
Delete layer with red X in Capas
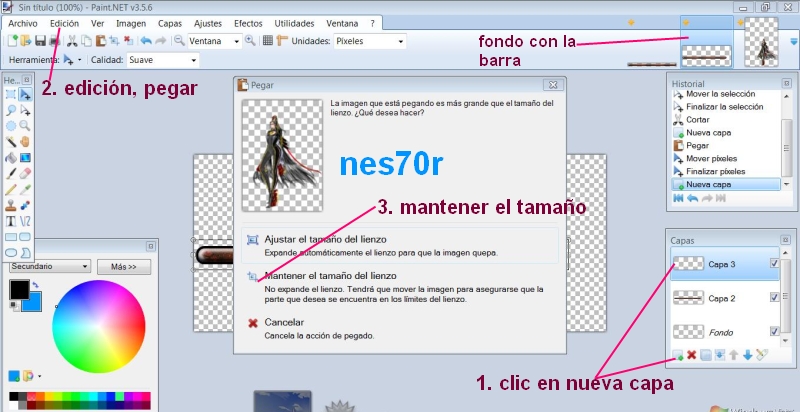tap(692, 355)
